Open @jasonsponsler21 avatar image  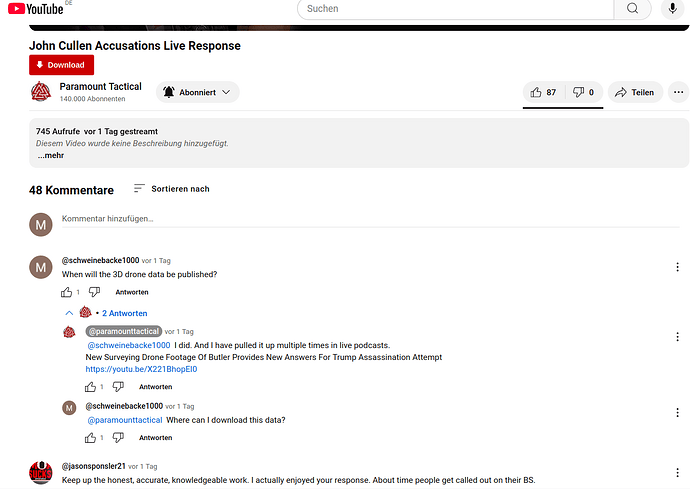(x=41, y=473)
